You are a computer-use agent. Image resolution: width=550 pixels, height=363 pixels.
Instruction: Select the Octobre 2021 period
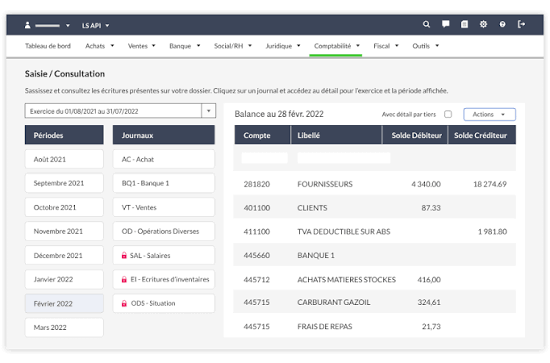[x=64, y=207]
